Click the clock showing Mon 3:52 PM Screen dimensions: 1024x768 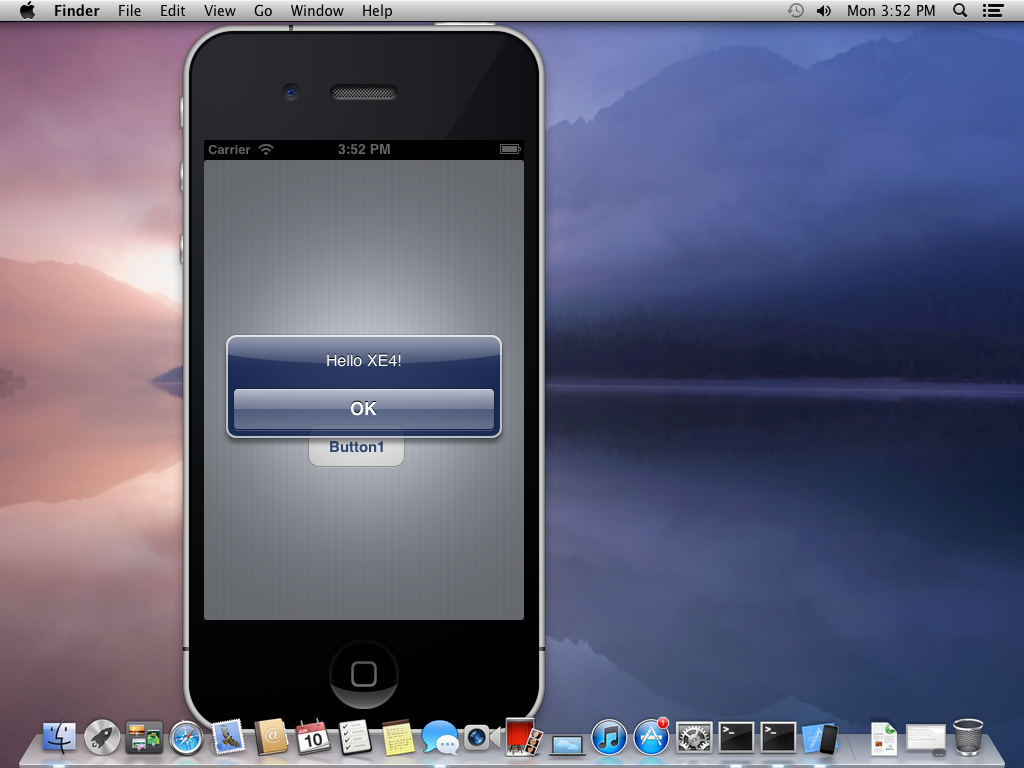coord(891,10)
